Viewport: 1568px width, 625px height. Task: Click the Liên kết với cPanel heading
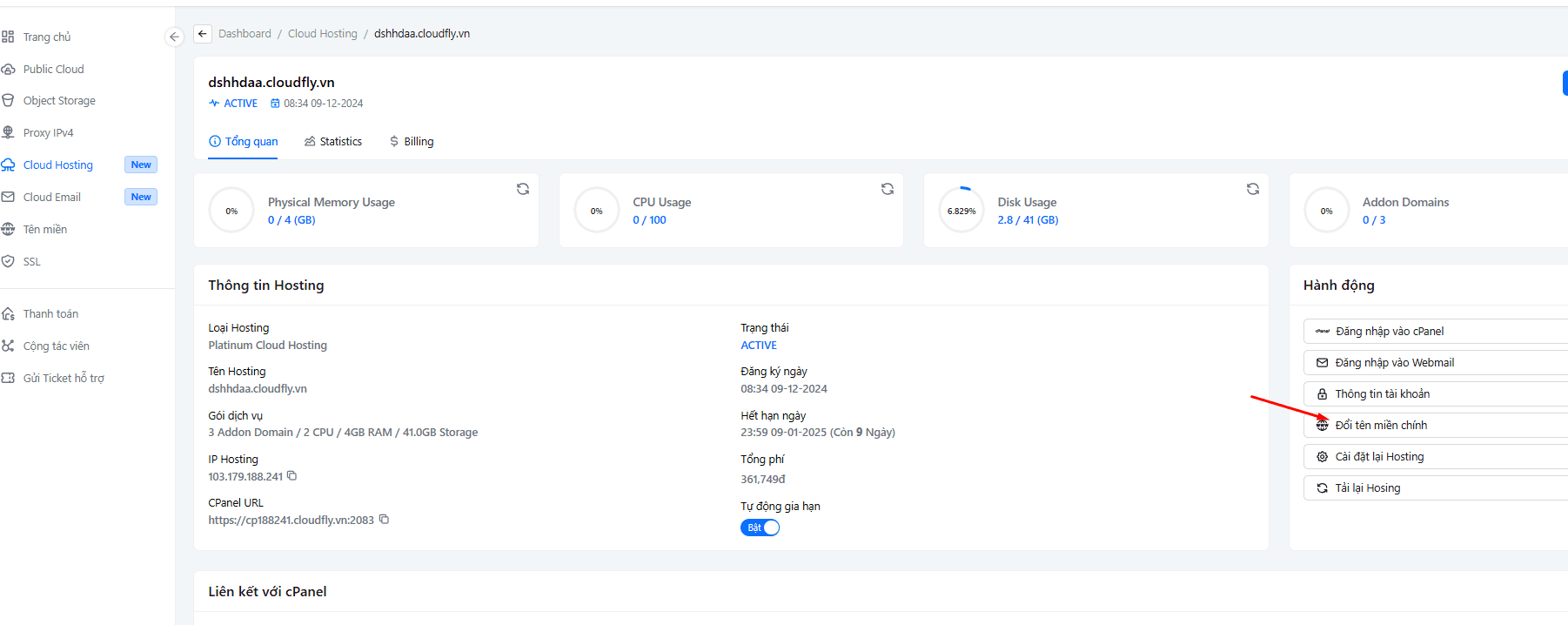tap(268, 592)
